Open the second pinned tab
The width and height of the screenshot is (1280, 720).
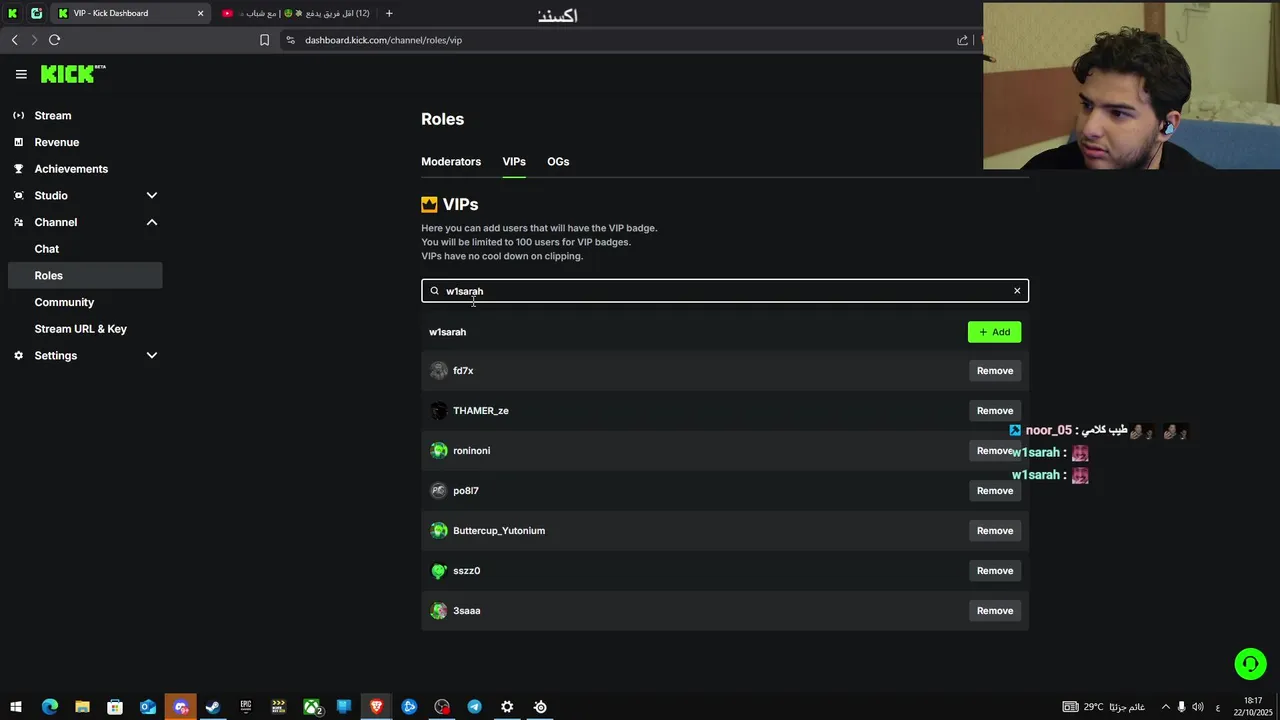(x=37, y=13)
